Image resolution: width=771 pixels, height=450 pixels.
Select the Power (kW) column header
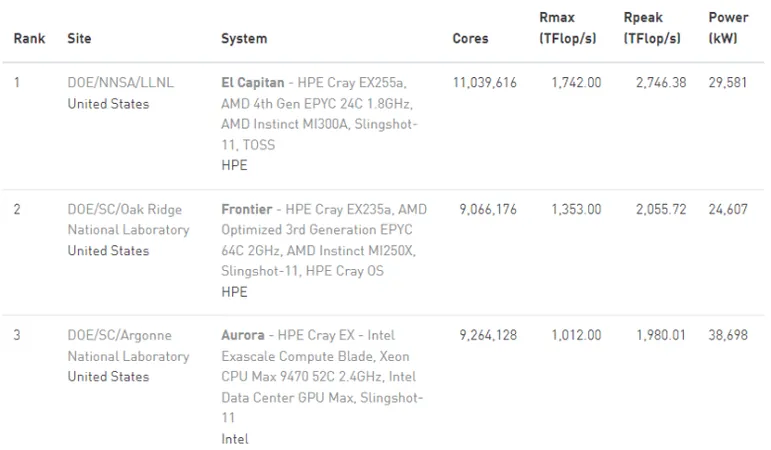728,28
